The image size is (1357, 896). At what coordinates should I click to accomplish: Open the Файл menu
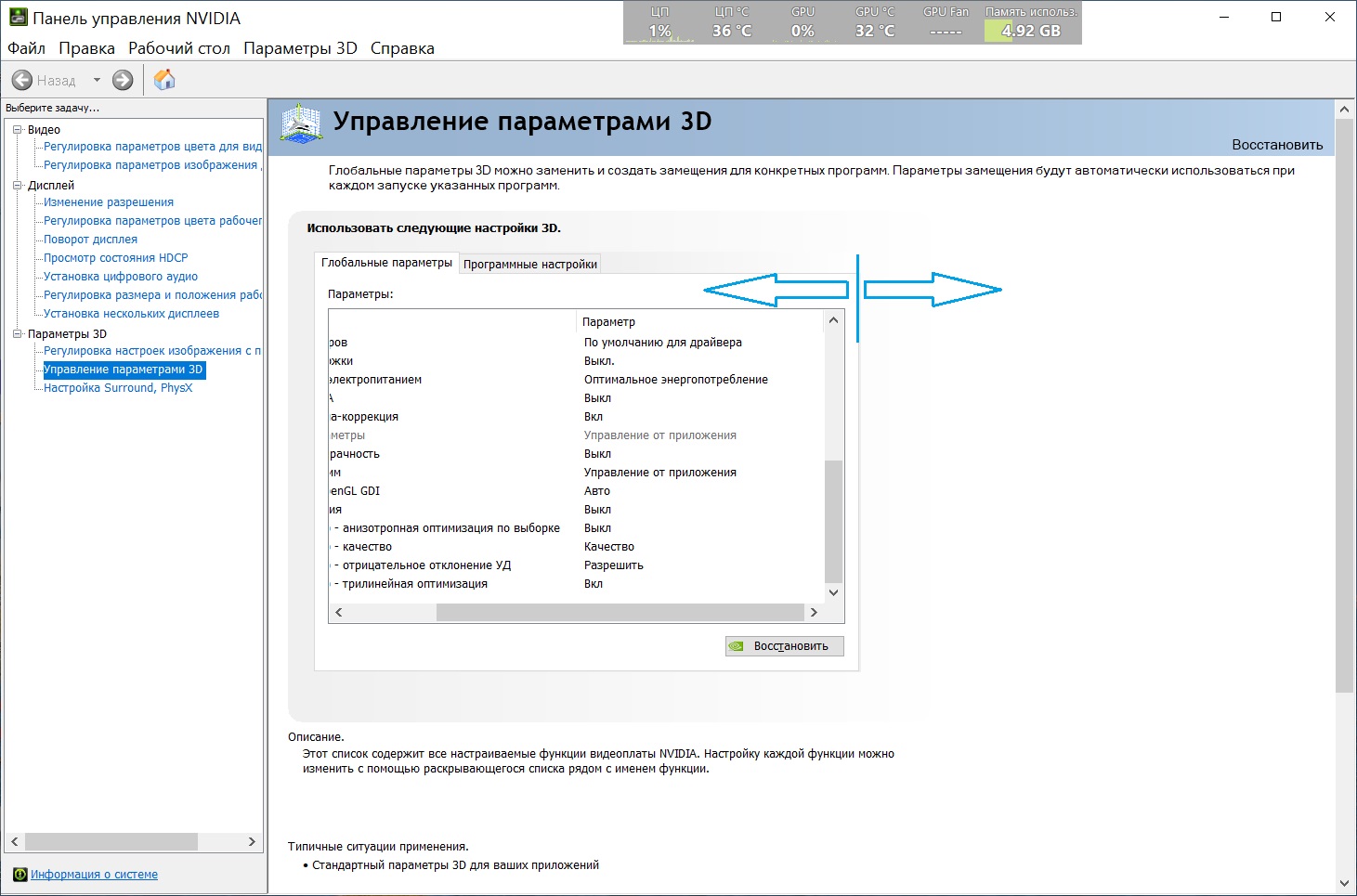click(x=26, y=48)
